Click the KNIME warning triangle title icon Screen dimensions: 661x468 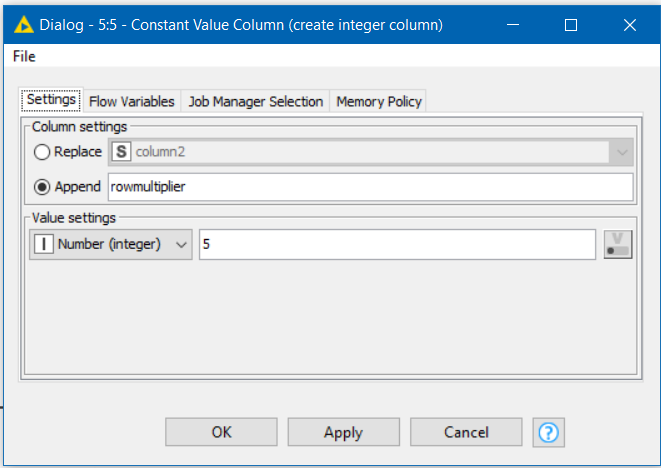point(24,25)
